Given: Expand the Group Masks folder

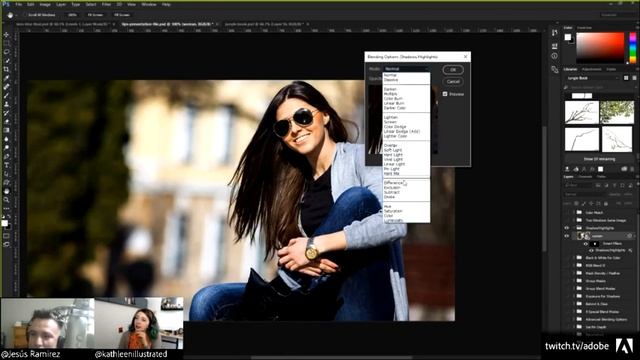Looking at the screenshot, I should (573, 281).
